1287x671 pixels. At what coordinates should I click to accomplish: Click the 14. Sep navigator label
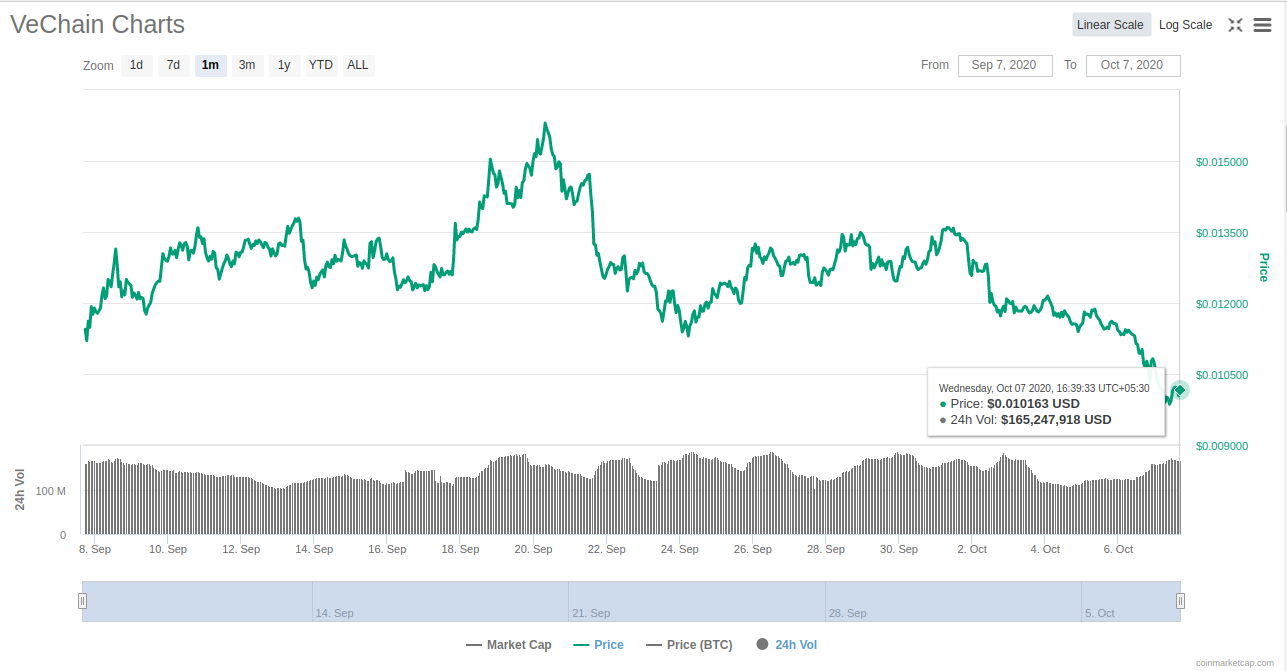(334, 613)
